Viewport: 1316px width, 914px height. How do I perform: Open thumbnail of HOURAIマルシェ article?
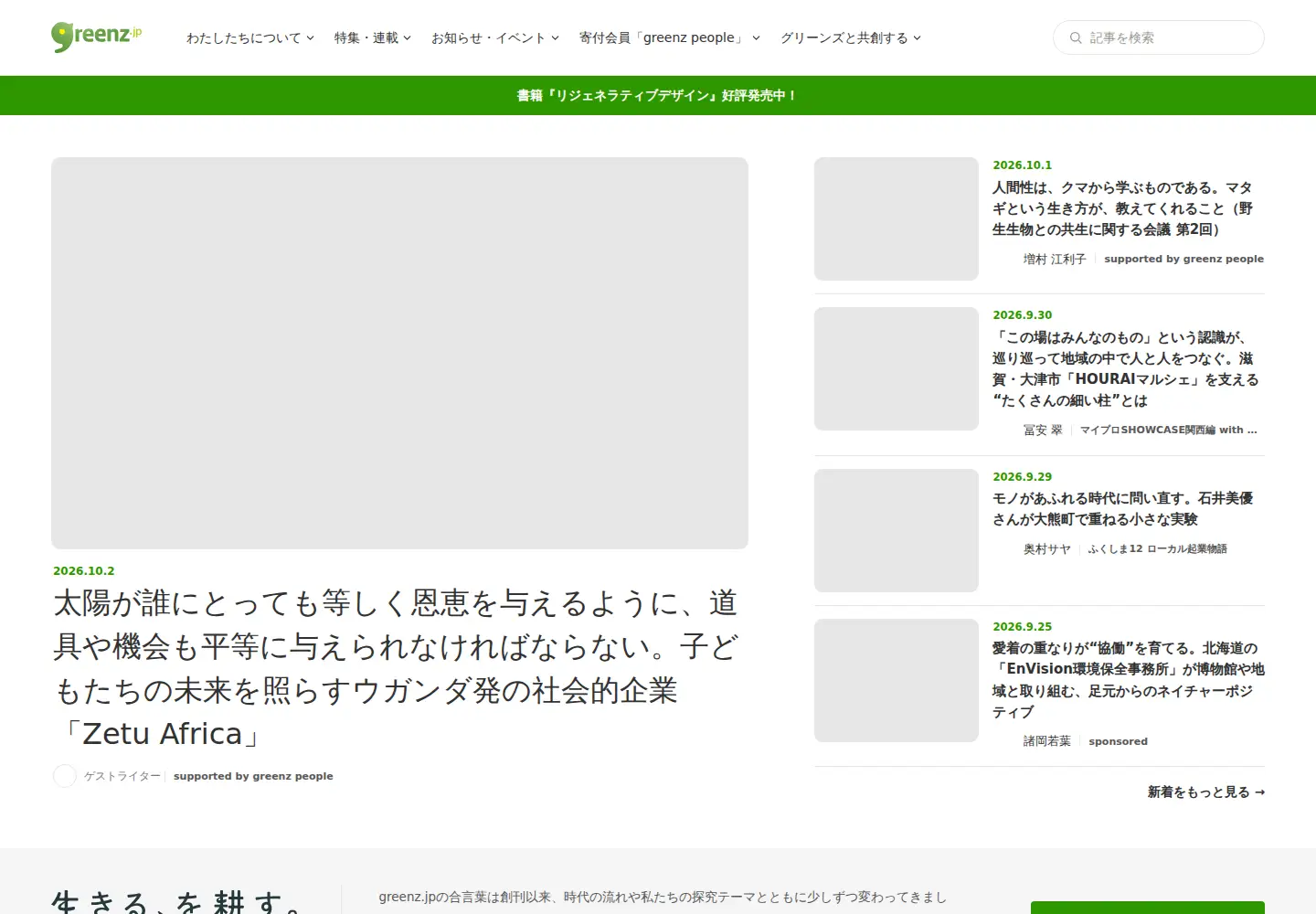pos(897,368)
